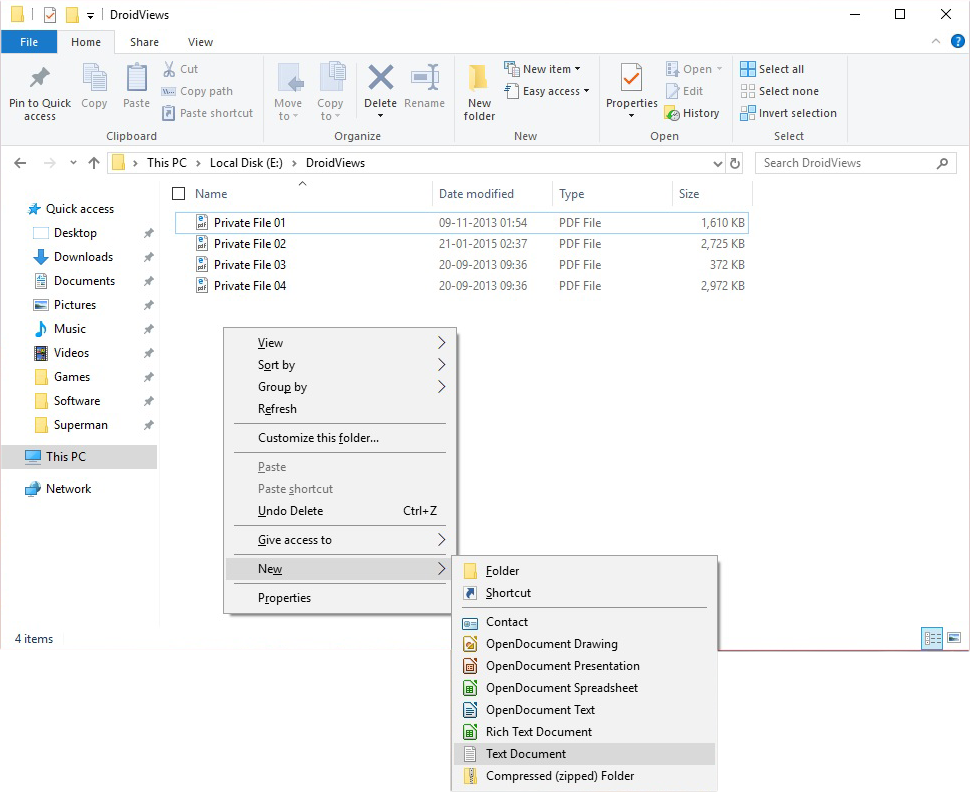The width and height of the screenshot is (970, 792).
Task: Click Properties in context menu
Action: 339,598
